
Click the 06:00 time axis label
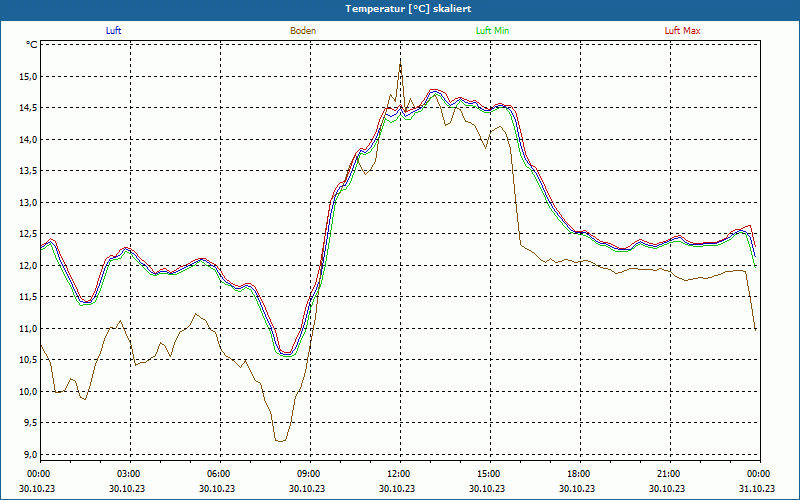pyautogui.click(x=220, y=474)
